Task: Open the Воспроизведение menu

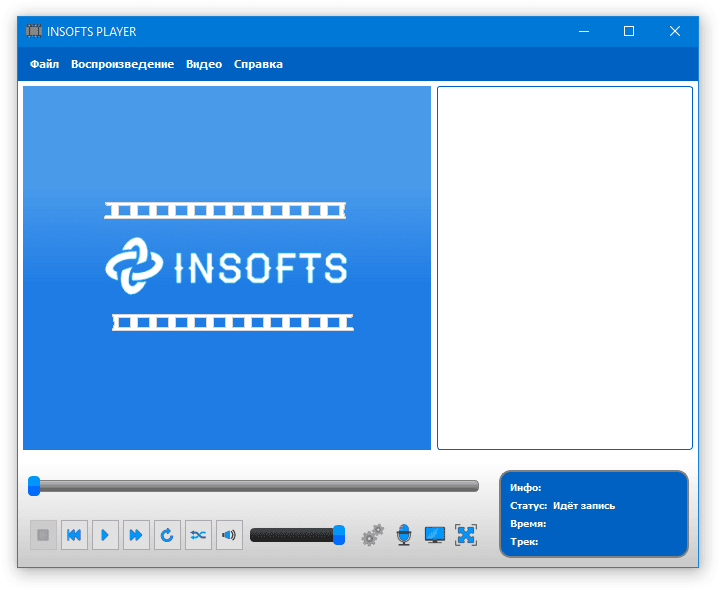Action: point(122,64)
